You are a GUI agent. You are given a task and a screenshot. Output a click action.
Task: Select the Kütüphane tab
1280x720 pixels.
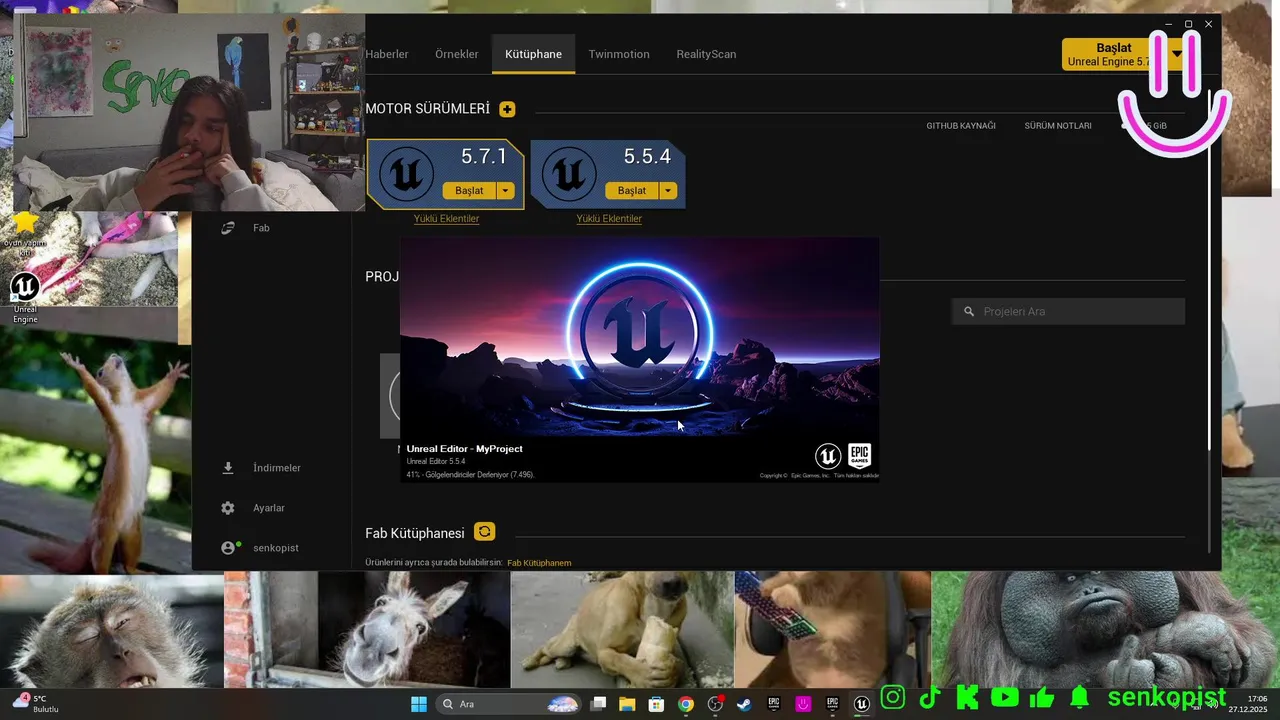tap(533, 54)
